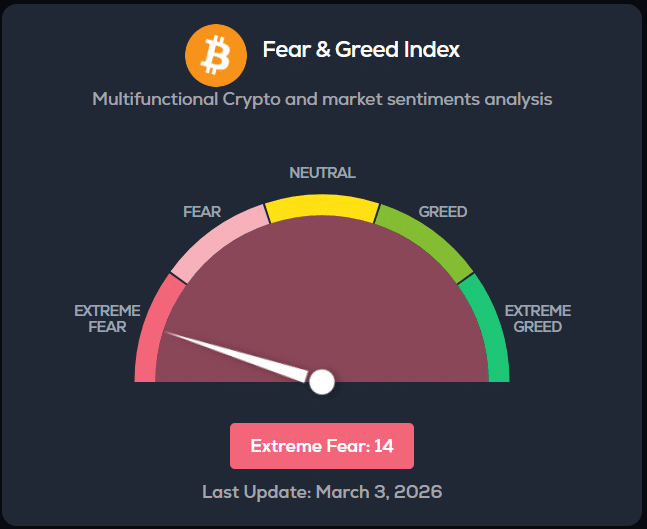Click the orange Bitcoin logo icon
Screen dimensions: 647x529
pos(215,54)
